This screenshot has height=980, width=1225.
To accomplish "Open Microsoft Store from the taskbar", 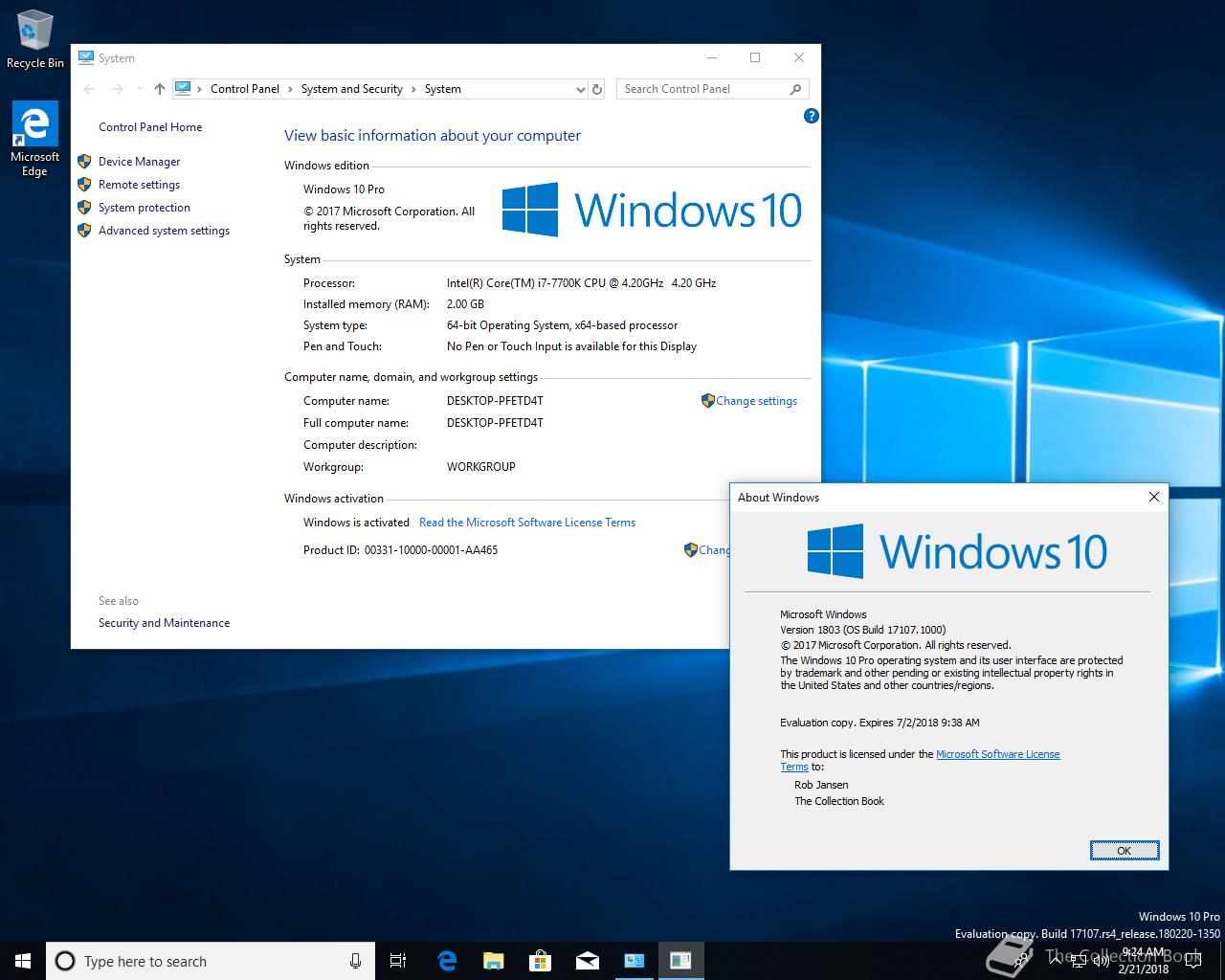I will [540, 961].
